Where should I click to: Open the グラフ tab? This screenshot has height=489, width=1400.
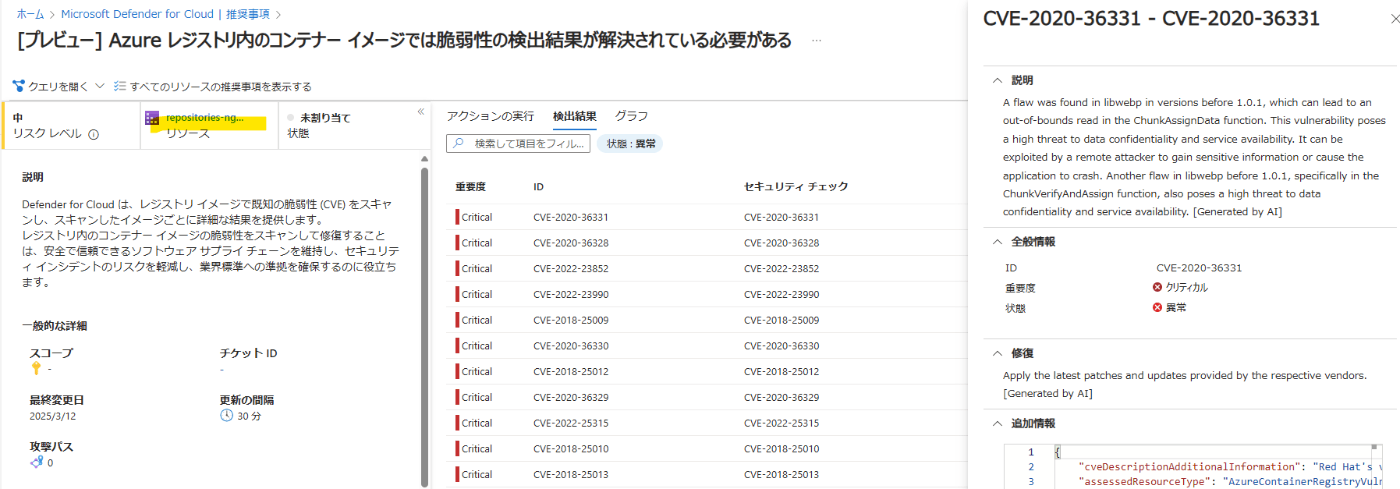632,116
